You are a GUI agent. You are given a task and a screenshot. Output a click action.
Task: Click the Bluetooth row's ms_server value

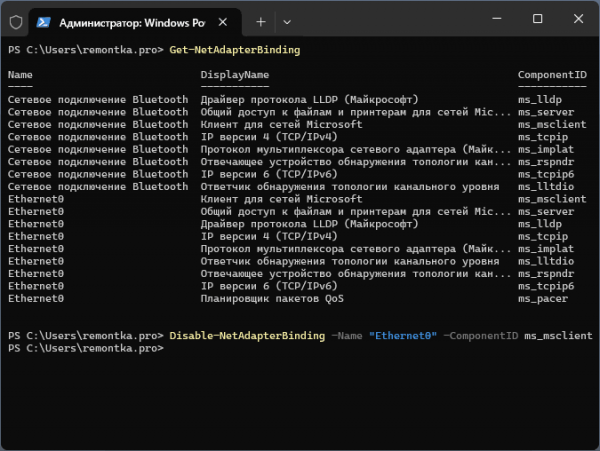[x=546, y=112]
